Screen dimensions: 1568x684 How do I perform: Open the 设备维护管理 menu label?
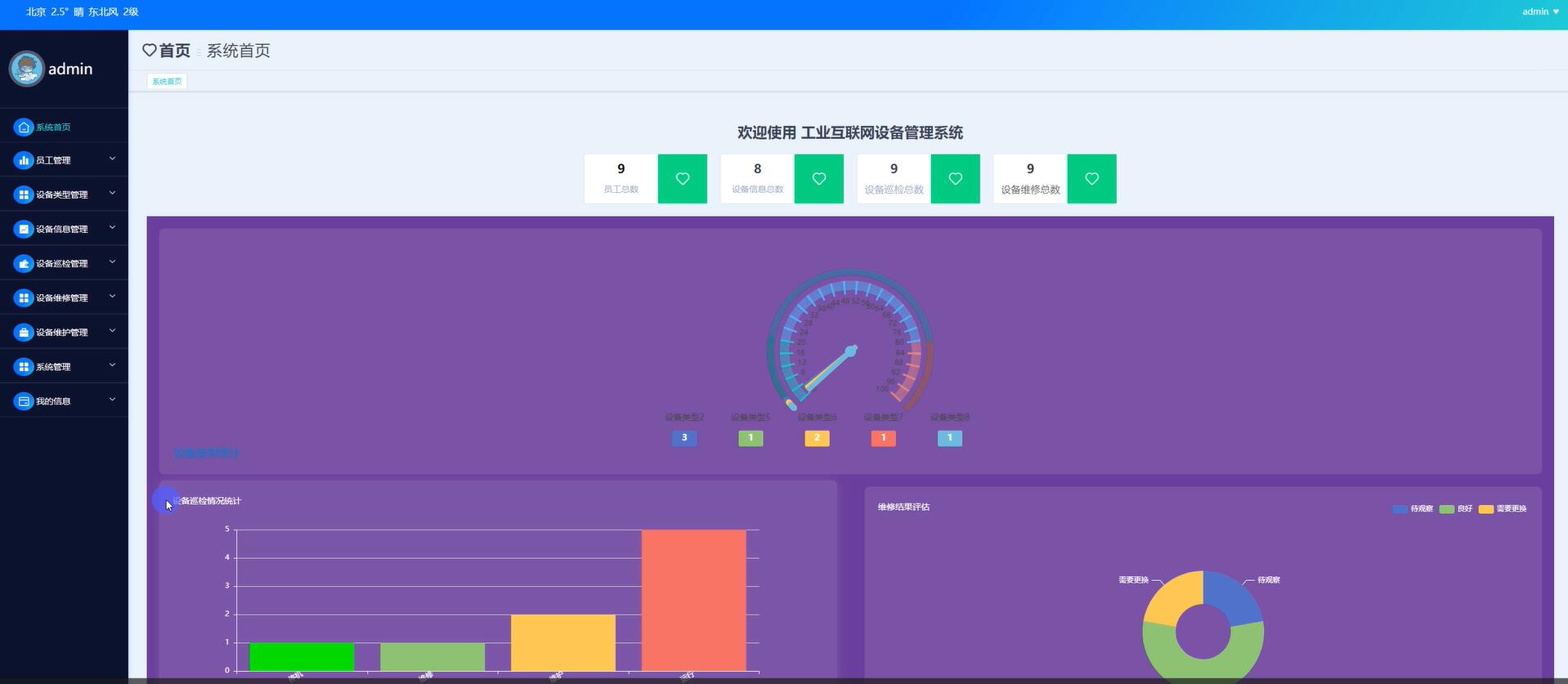pyautogui.click(x=62, y=332)
